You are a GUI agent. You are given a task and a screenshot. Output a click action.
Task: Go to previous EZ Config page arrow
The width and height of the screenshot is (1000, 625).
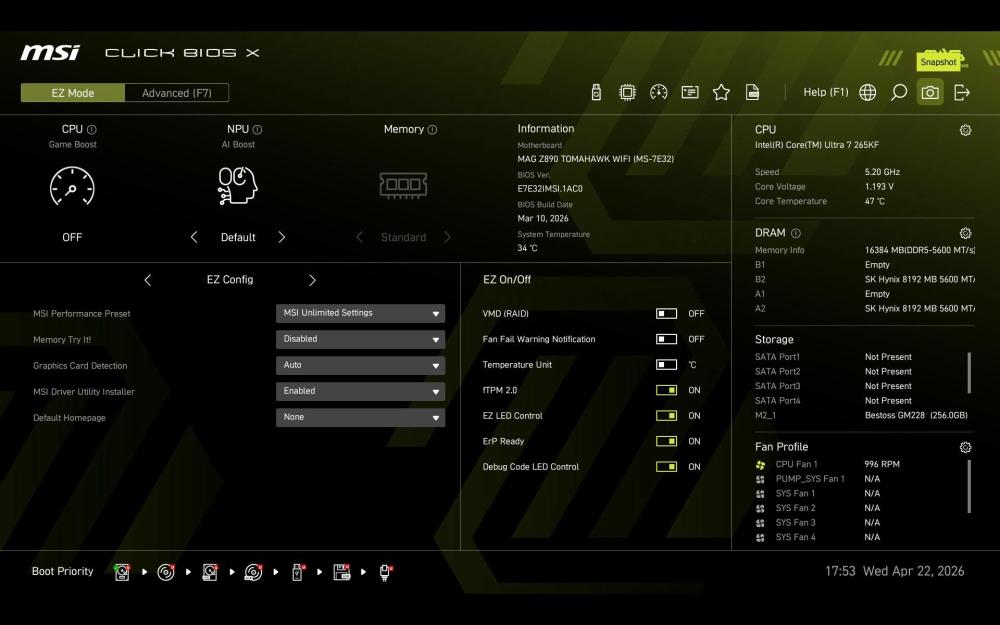(x=148, y=280)
